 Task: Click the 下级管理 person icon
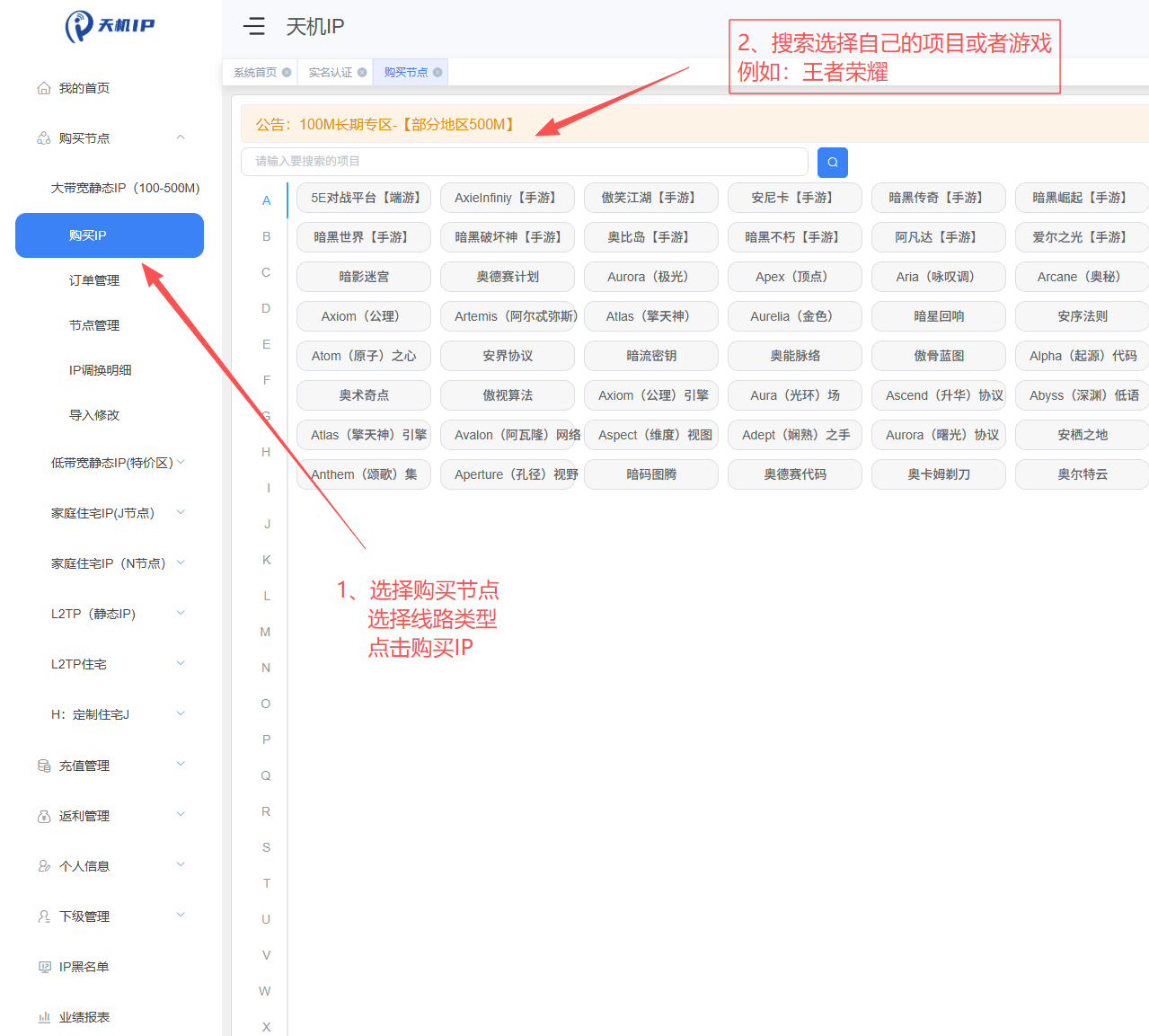point(44,916)
